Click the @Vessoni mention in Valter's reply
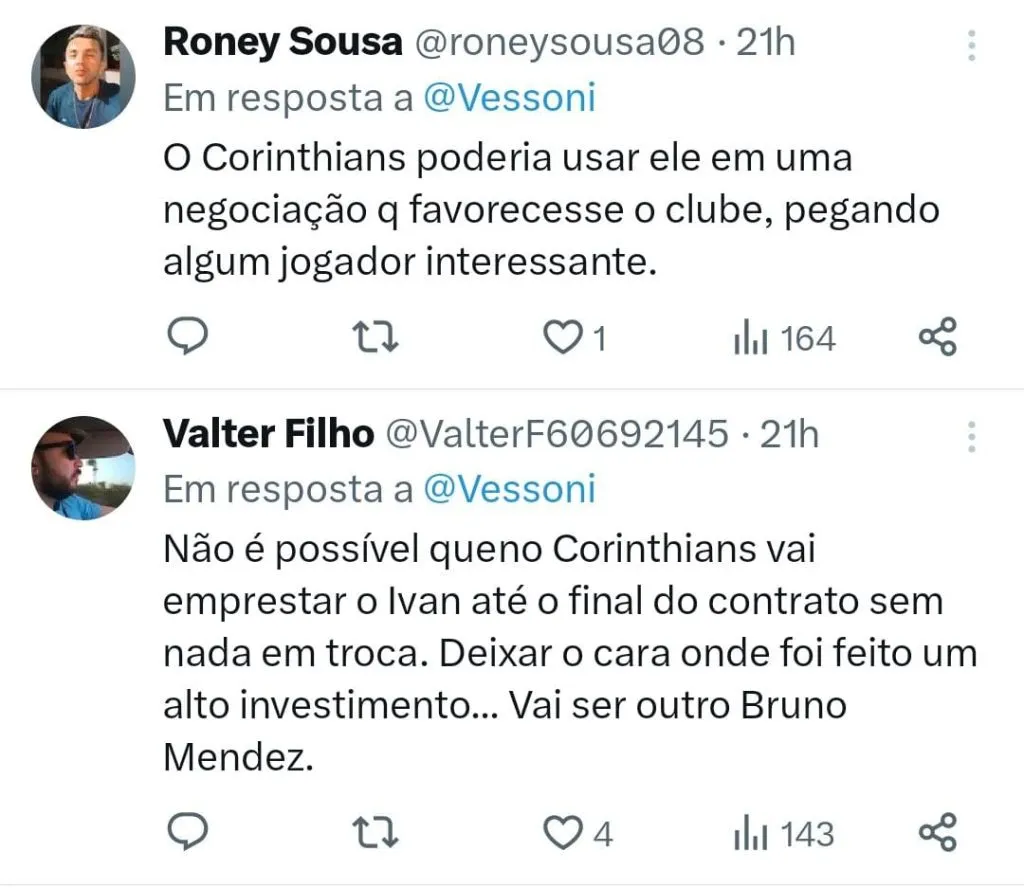The width and height of the screenshot is (1024, 888). 510,489
